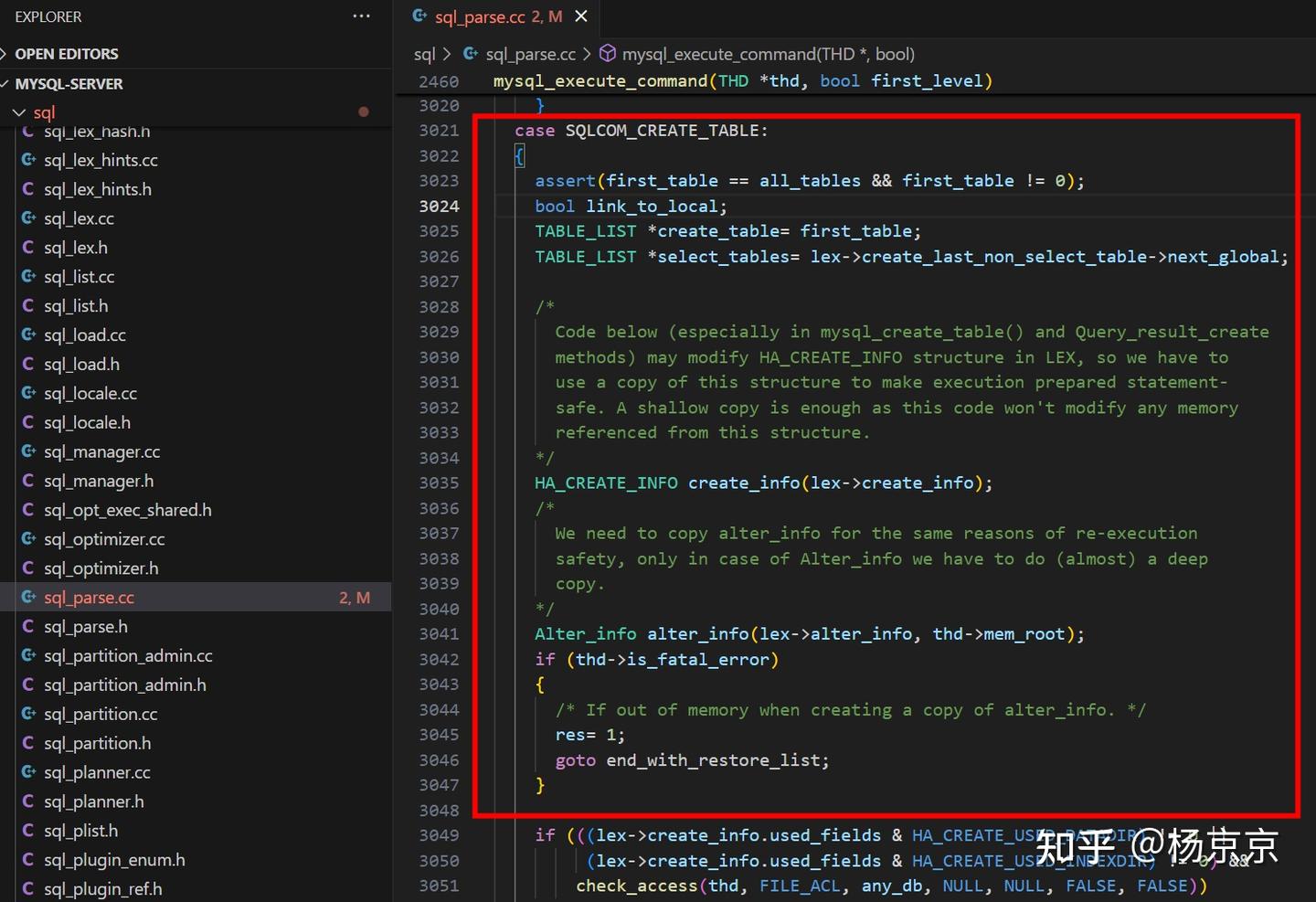Click the C header icon beside sql_load.h
The height and width of the screenshot is (902, 1316).
click(28, 365)
